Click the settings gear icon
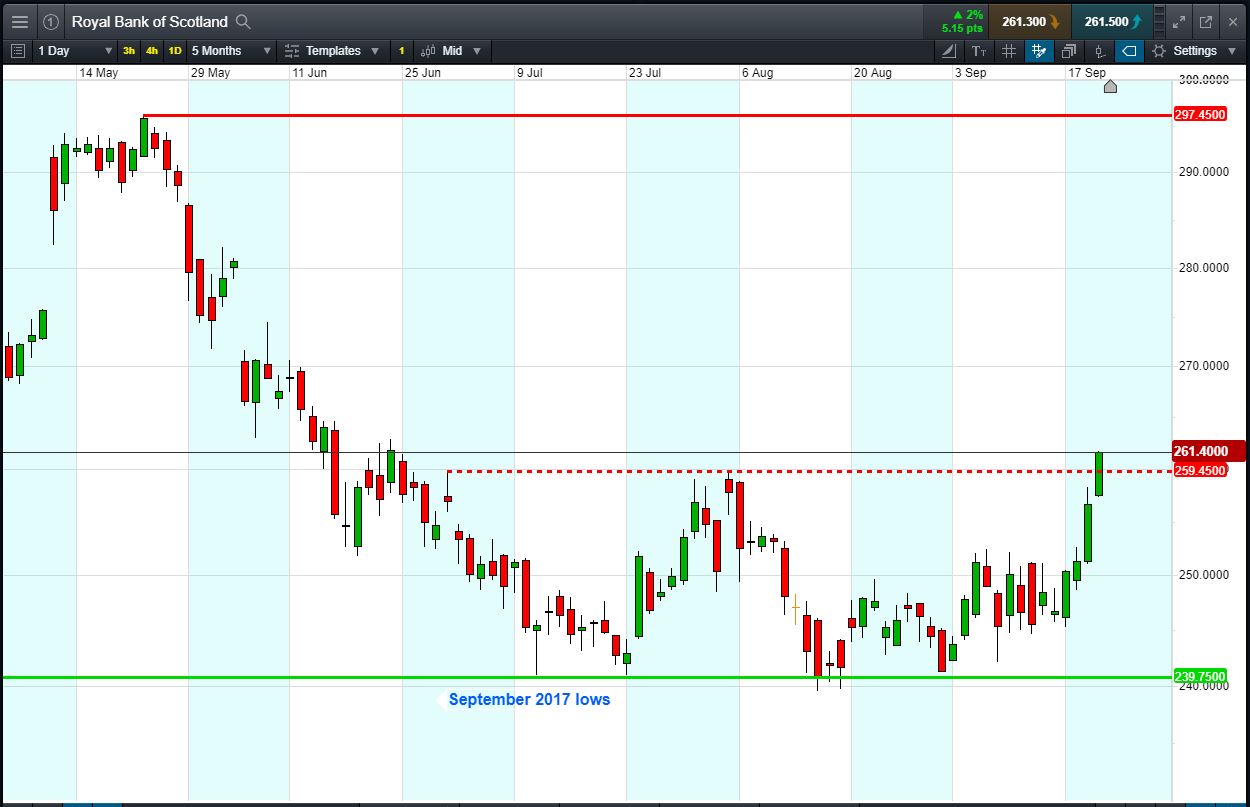Image resolution: width=1250 pixels, height=807 pixels. [1159, 51]
